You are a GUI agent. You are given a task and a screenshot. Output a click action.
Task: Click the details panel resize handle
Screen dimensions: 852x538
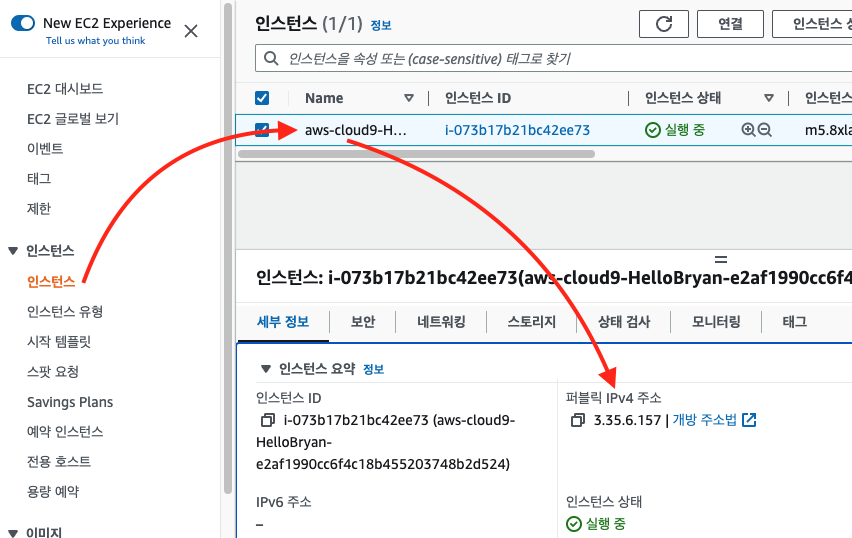(x=721, y=259)
